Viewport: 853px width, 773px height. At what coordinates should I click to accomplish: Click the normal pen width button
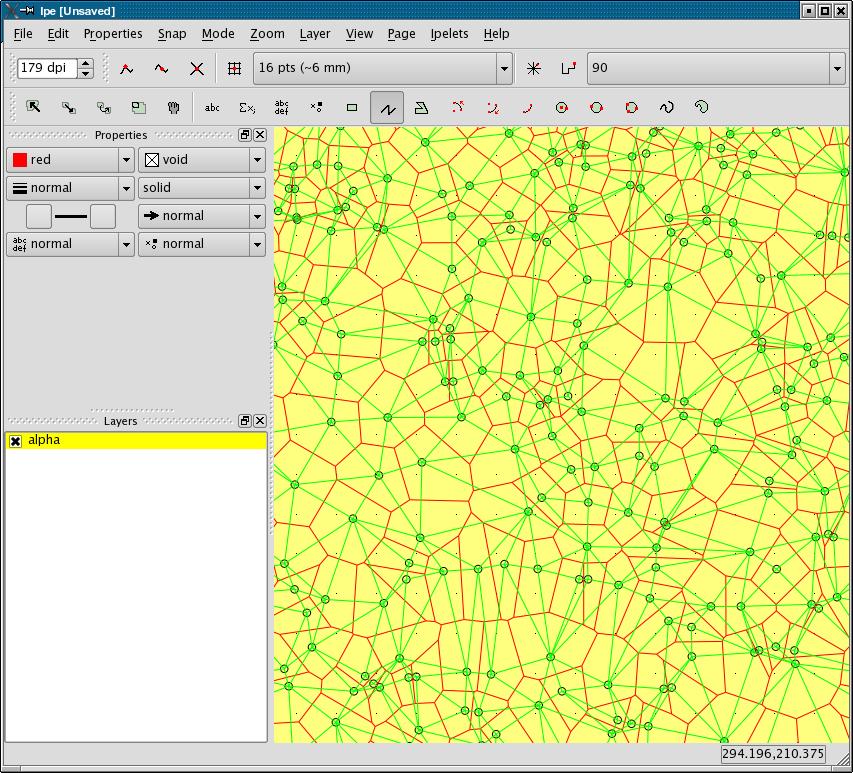pos(62,188)
